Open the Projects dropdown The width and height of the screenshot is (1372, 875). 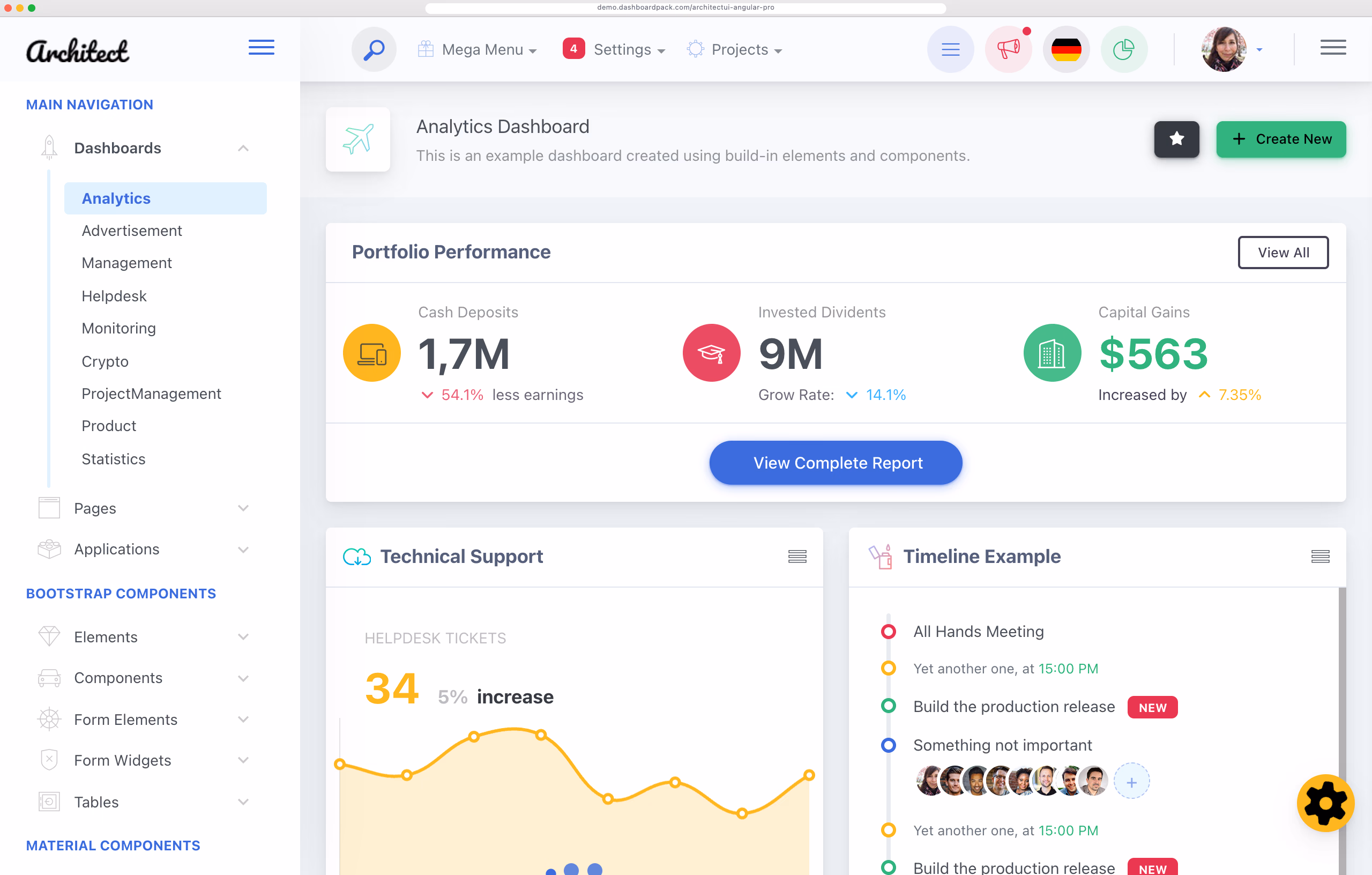pyautogui.click(x=735, y=50)
